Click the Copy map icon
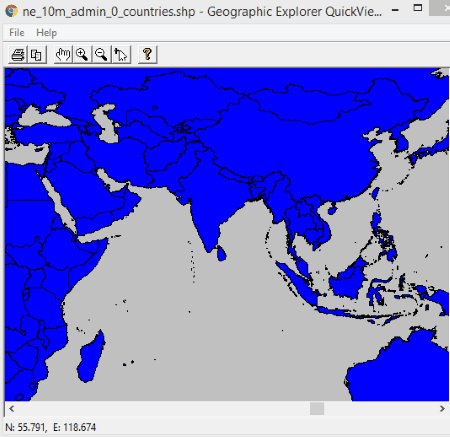450x437 pixels. [36, 54]
